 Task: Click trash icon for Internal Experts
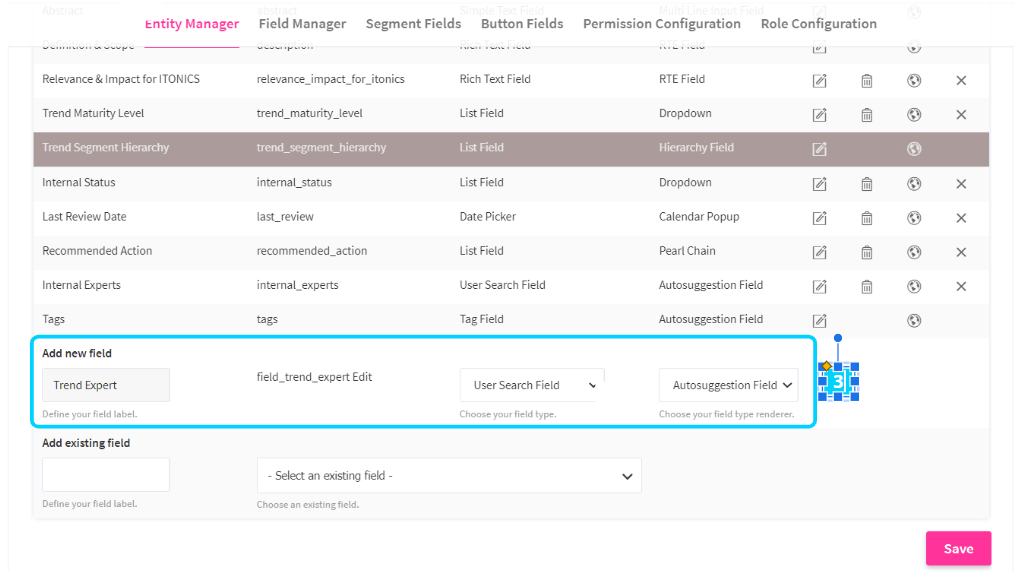[867, 286]
